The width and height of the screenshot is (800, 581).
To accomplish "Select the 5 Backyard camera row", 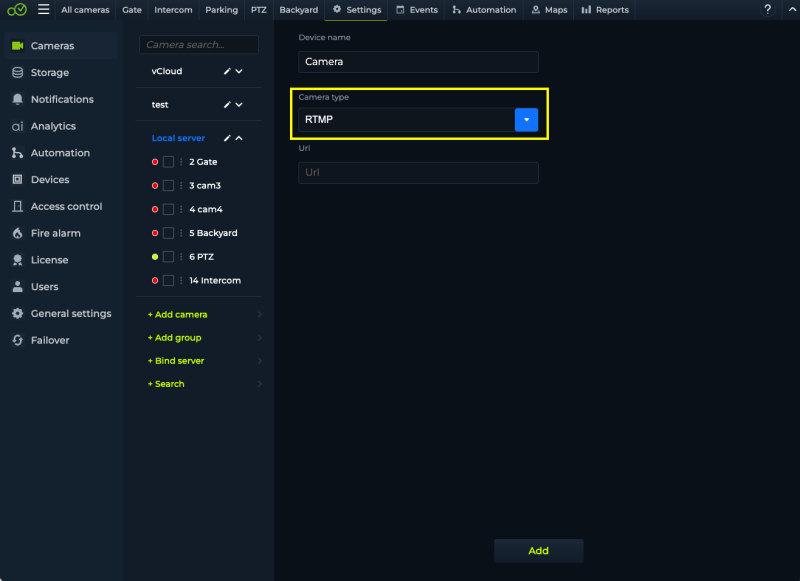I will (199, 233).
